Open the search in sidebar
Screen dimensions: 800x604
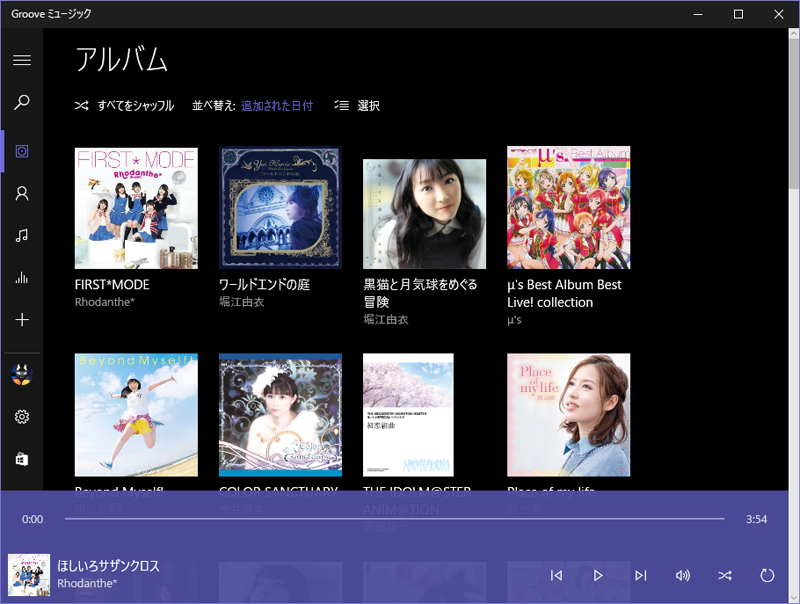tap(22, 102)
